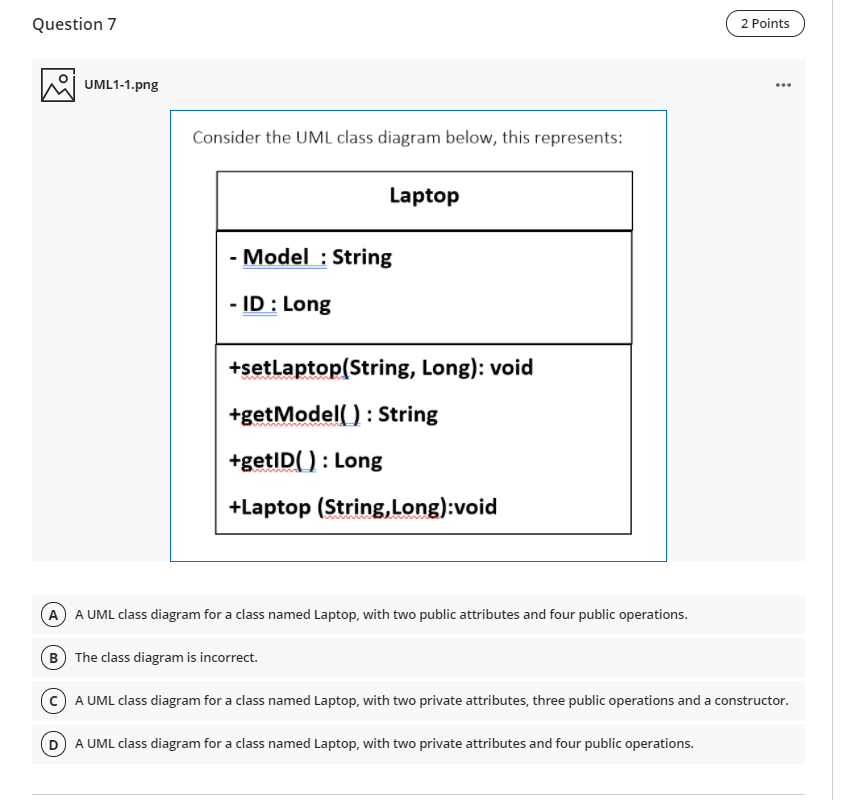Viewport: 844px width, 800px height.
Task: Click the bordered image preview area
Action: coord(419,335)
